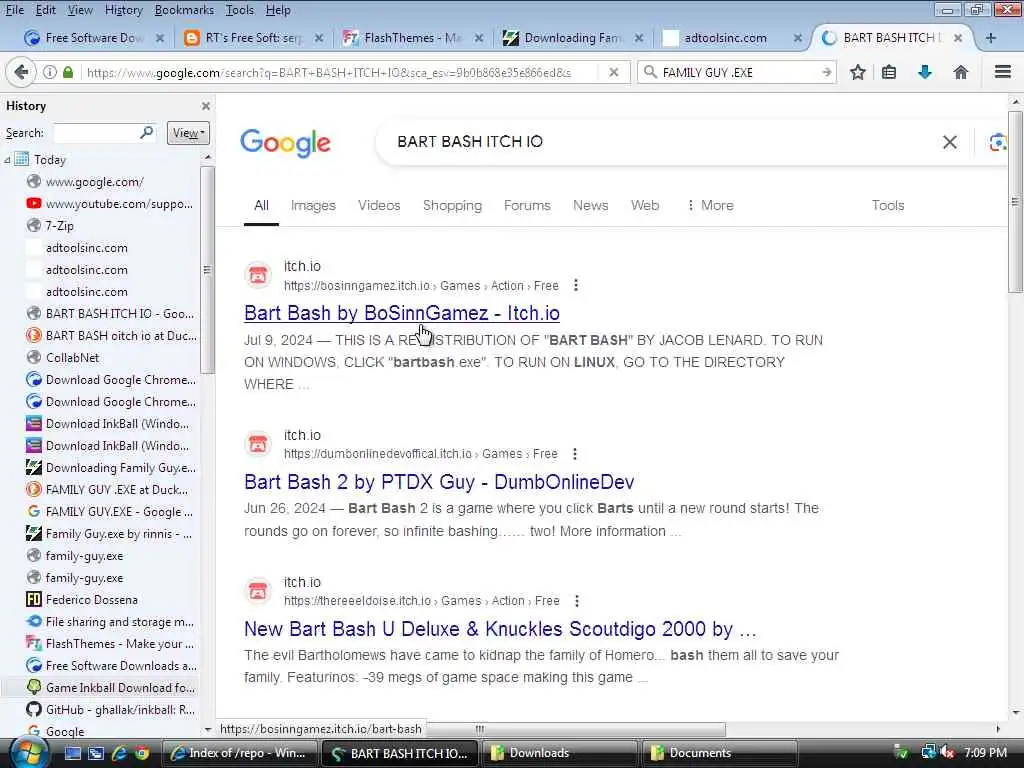
Task: Bookmark this page with the star icon
Action: point(857,72)
